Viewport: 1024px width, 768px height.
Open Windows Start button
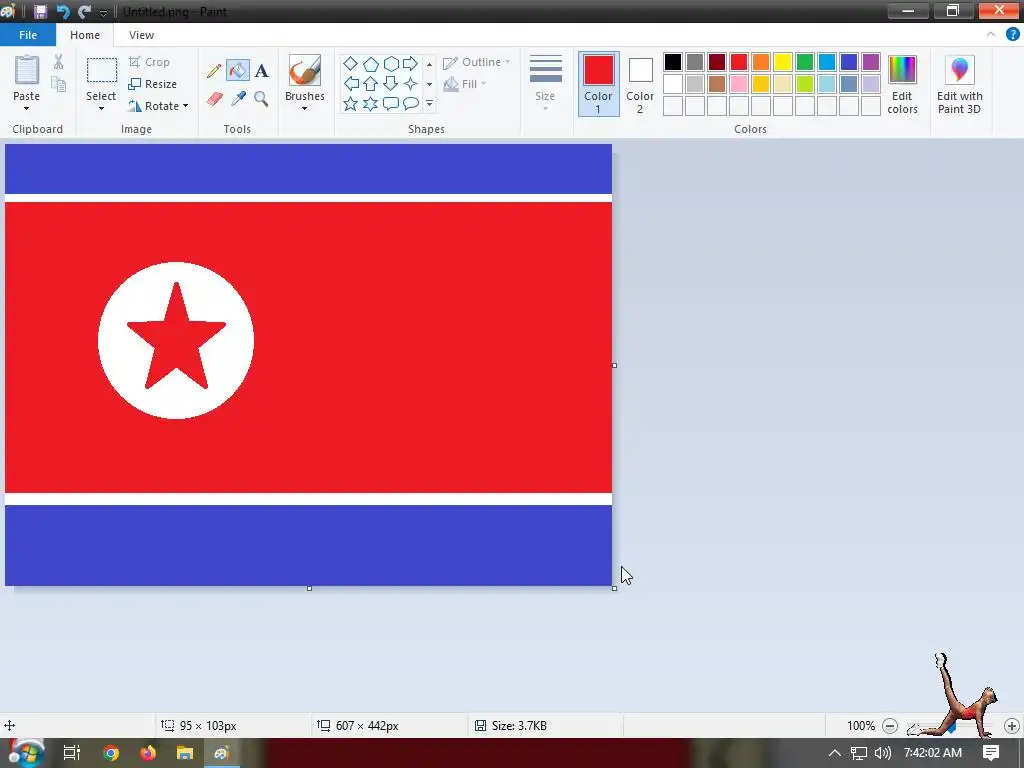point(26,753)
